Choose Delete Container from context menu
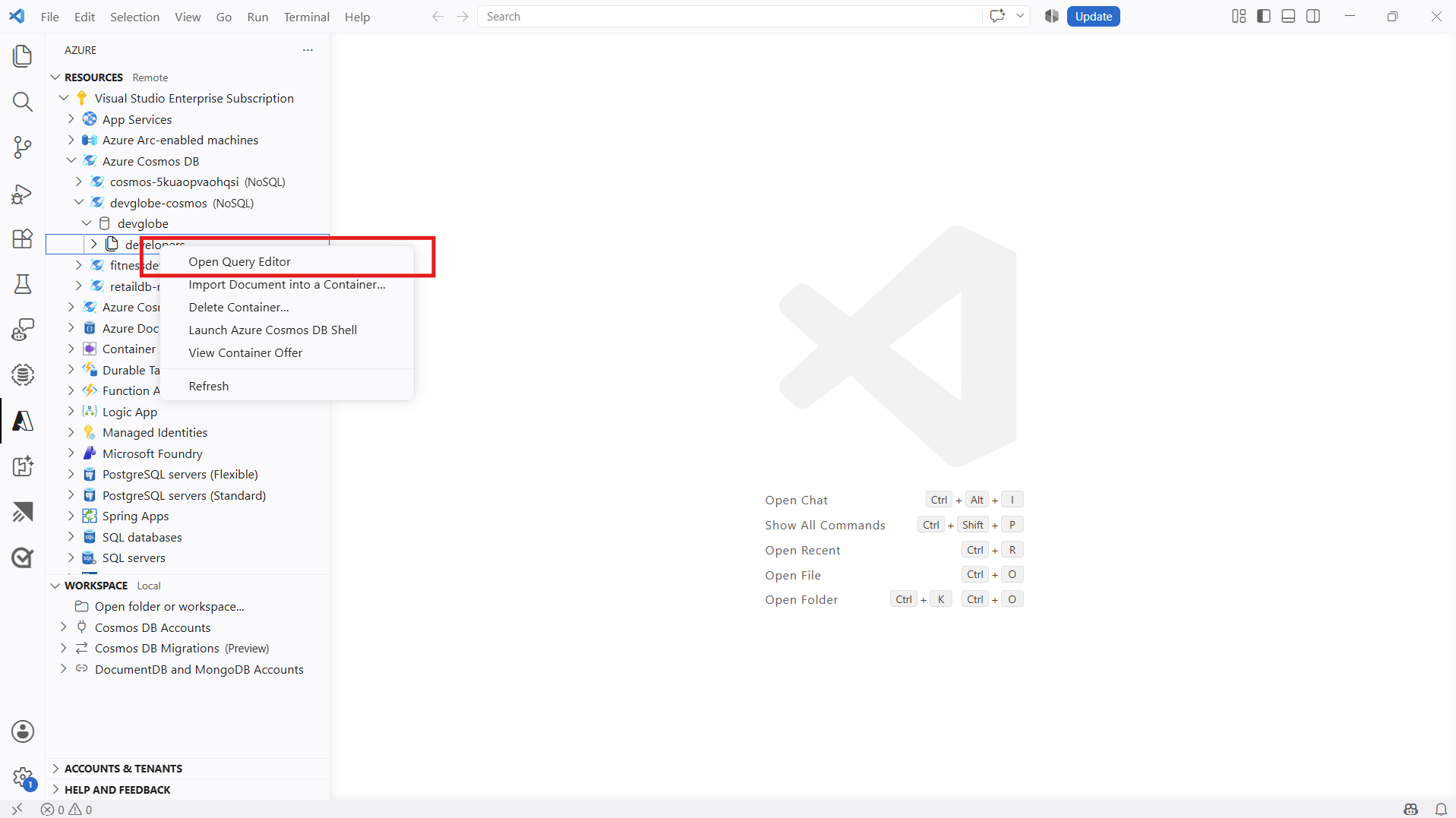The image size is (1456, 818). [287, 308]
